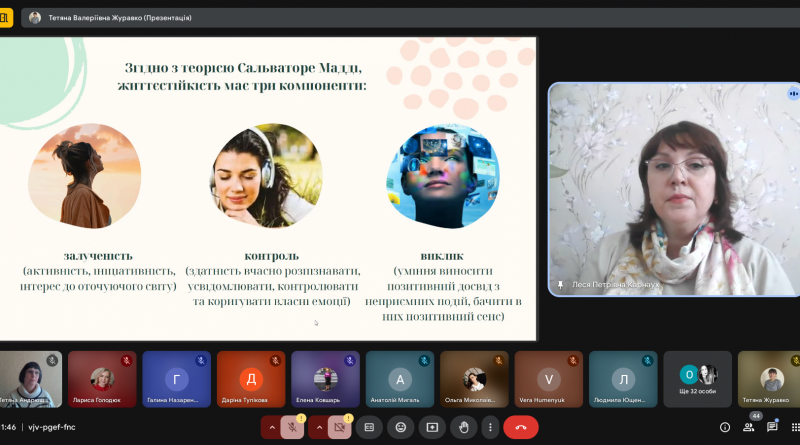Screen dimensions: 800x445
Task: Click the 'Ще 32 особи' tile
Action: click(x=697, y=379)
